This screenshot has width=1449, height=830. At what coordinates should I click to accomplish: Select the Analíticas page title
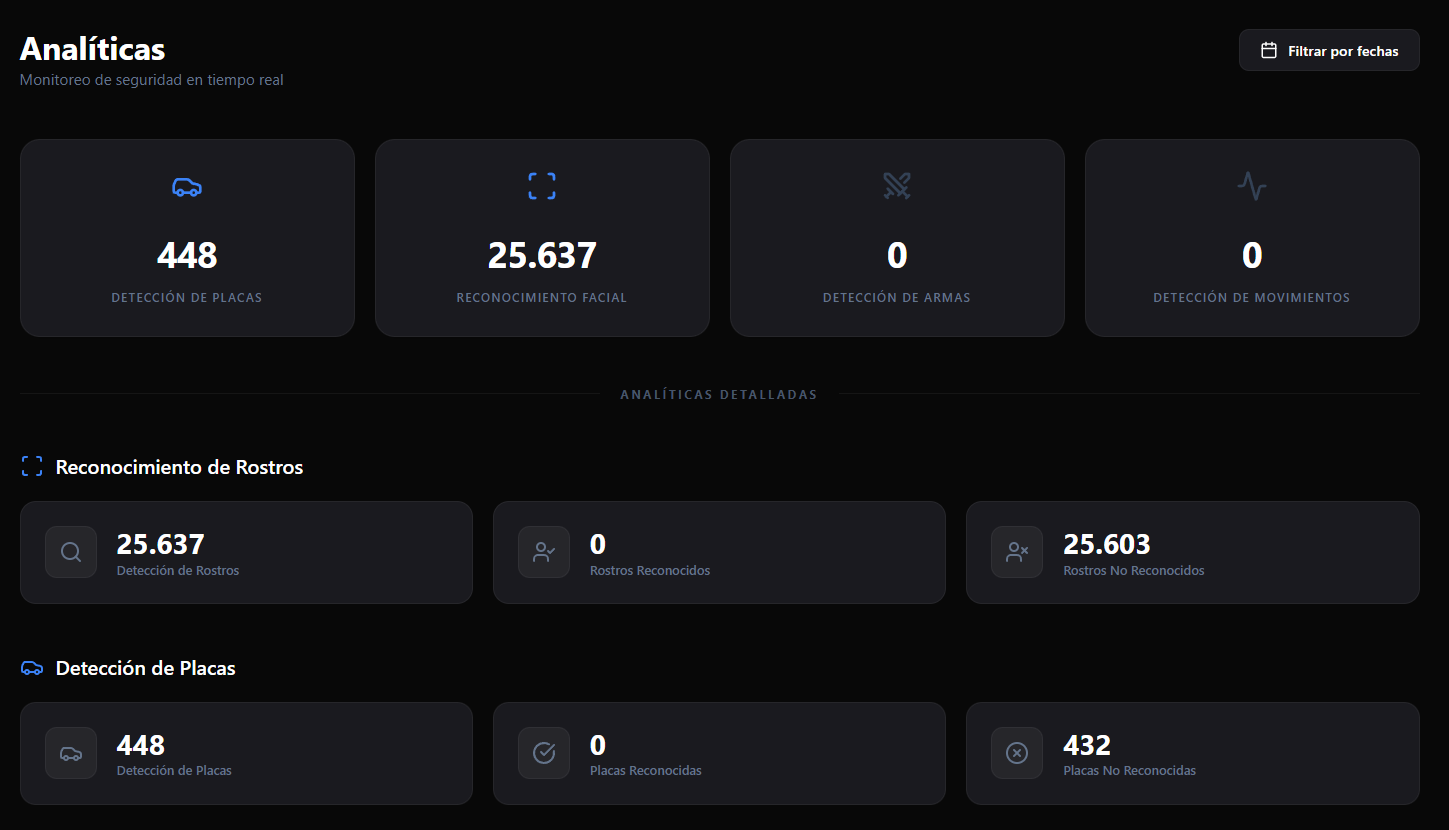click(93, 48)
